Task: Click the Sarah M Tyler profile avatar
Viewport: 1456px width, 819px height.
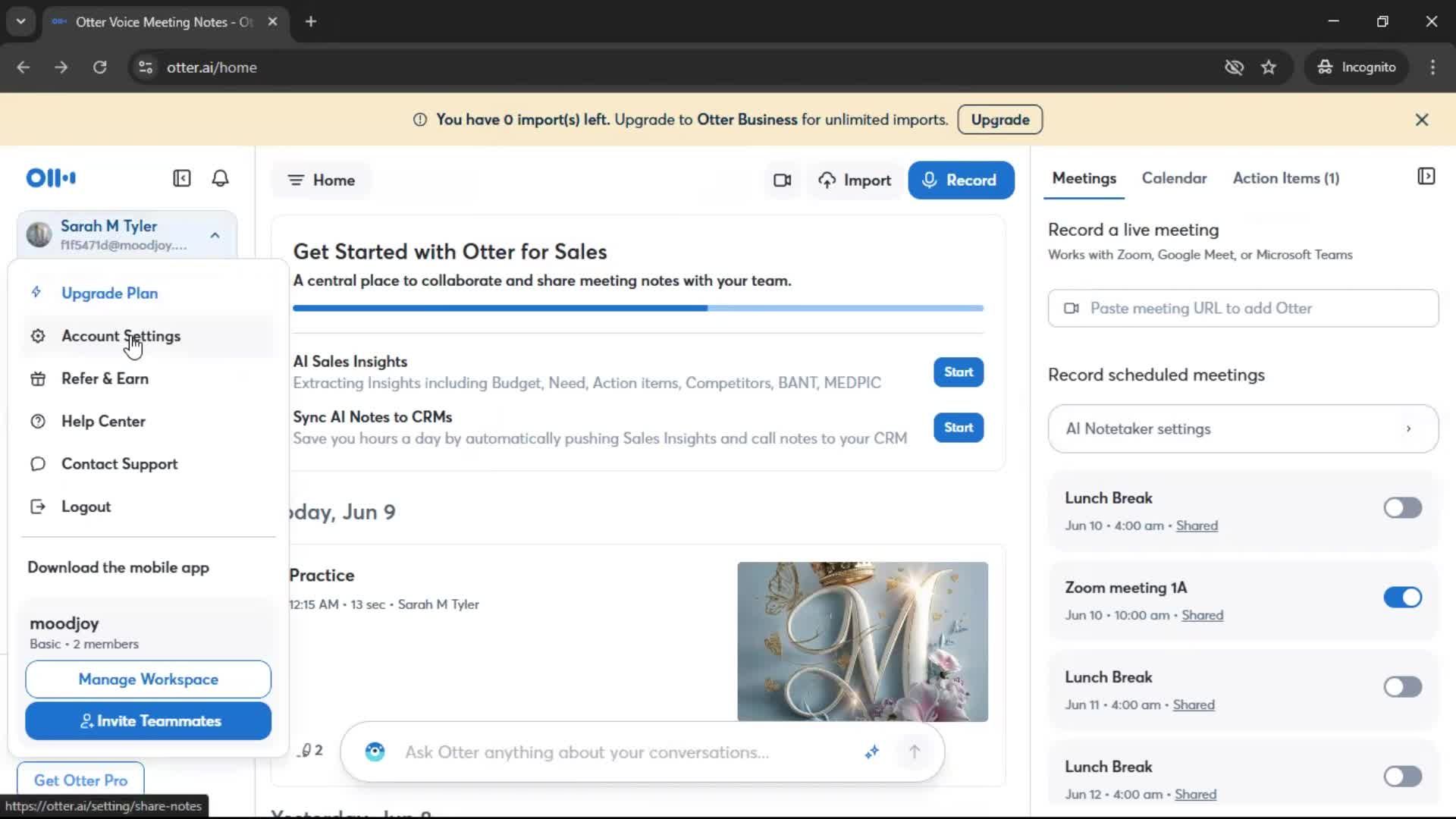Action: 39,235
